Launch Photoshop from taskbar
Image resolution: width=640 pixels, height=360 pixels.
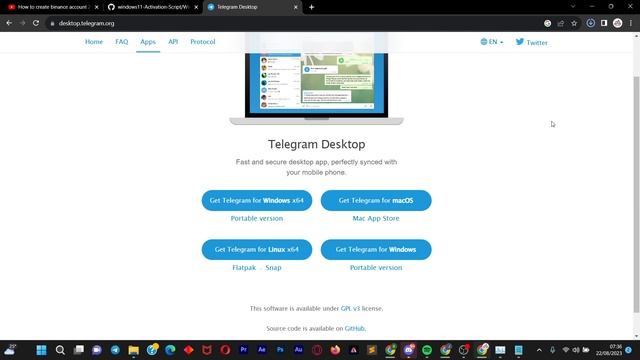pos(280,350)
